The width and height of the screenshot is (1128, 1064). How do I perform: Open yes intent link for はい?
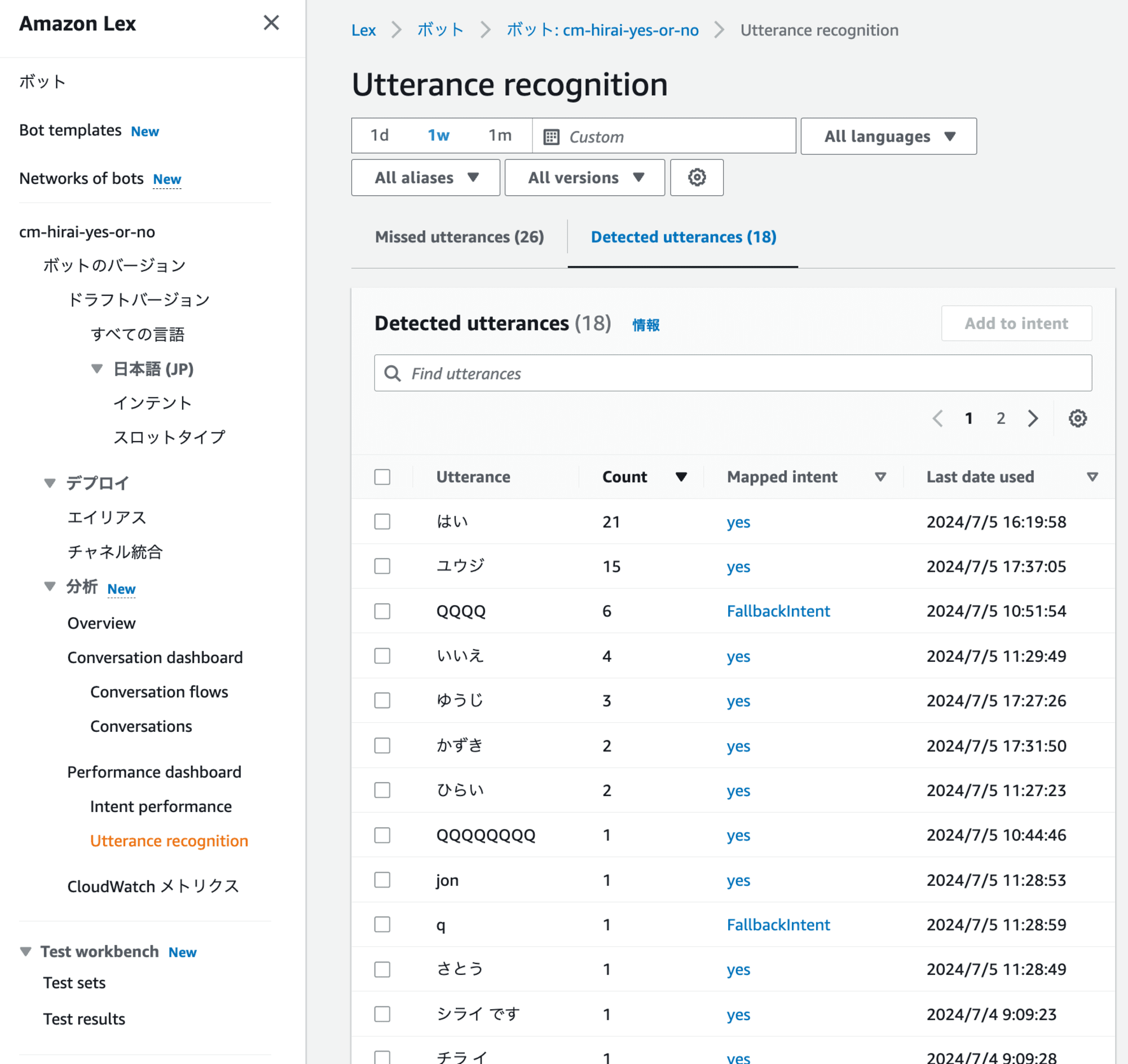[x=738, y=522]
